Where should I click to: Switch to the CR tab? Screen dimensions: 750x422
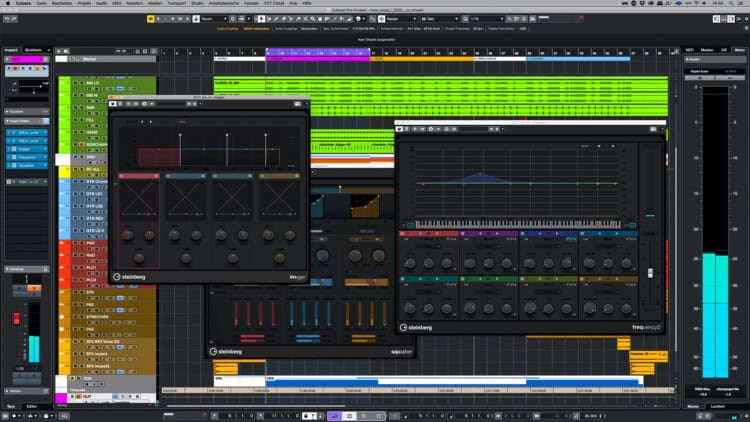[724, 50]
